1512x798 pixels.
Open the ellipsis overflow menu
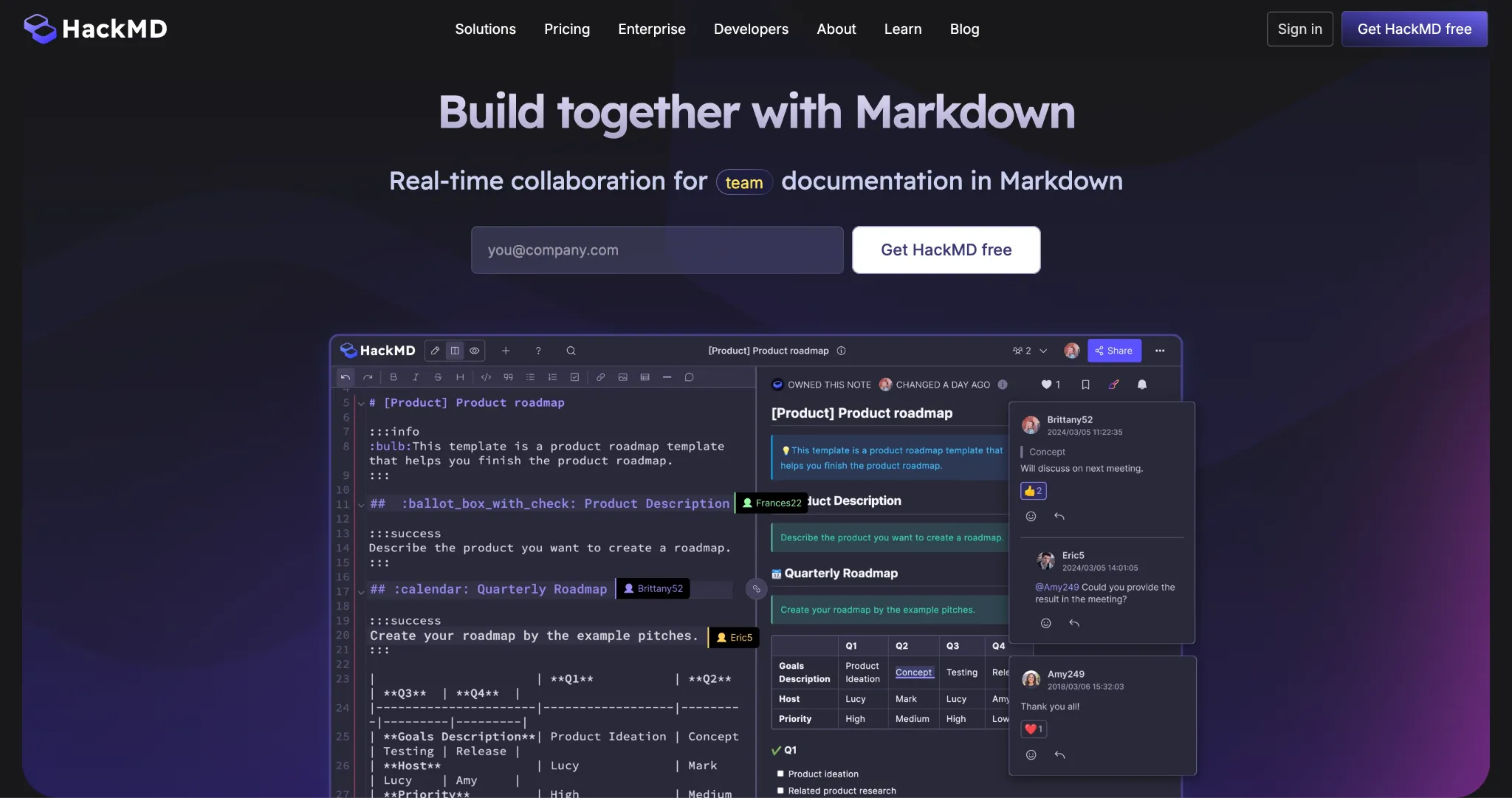coord(1160,351)
